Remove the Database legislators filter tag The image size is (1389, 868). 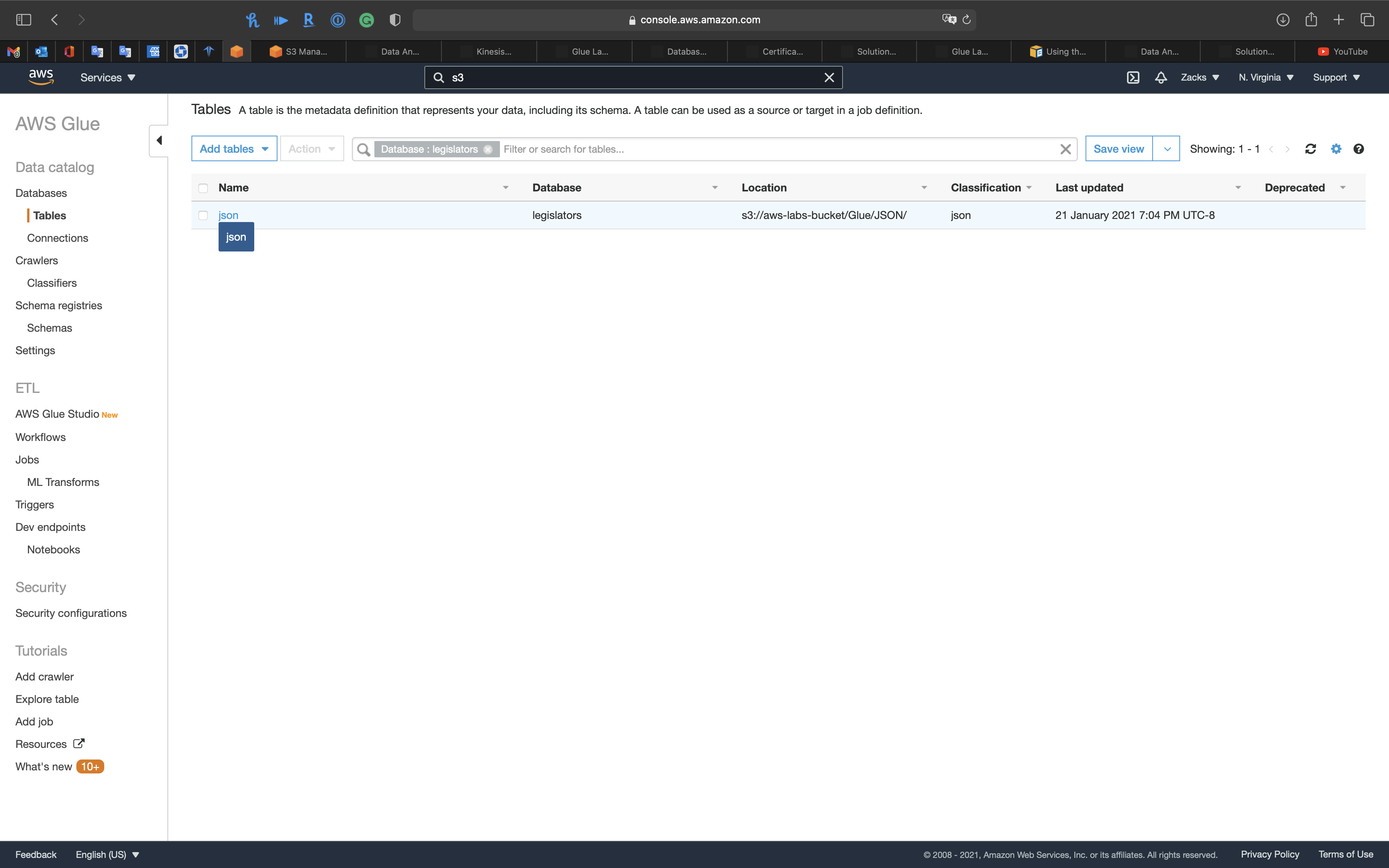[488, 149]
